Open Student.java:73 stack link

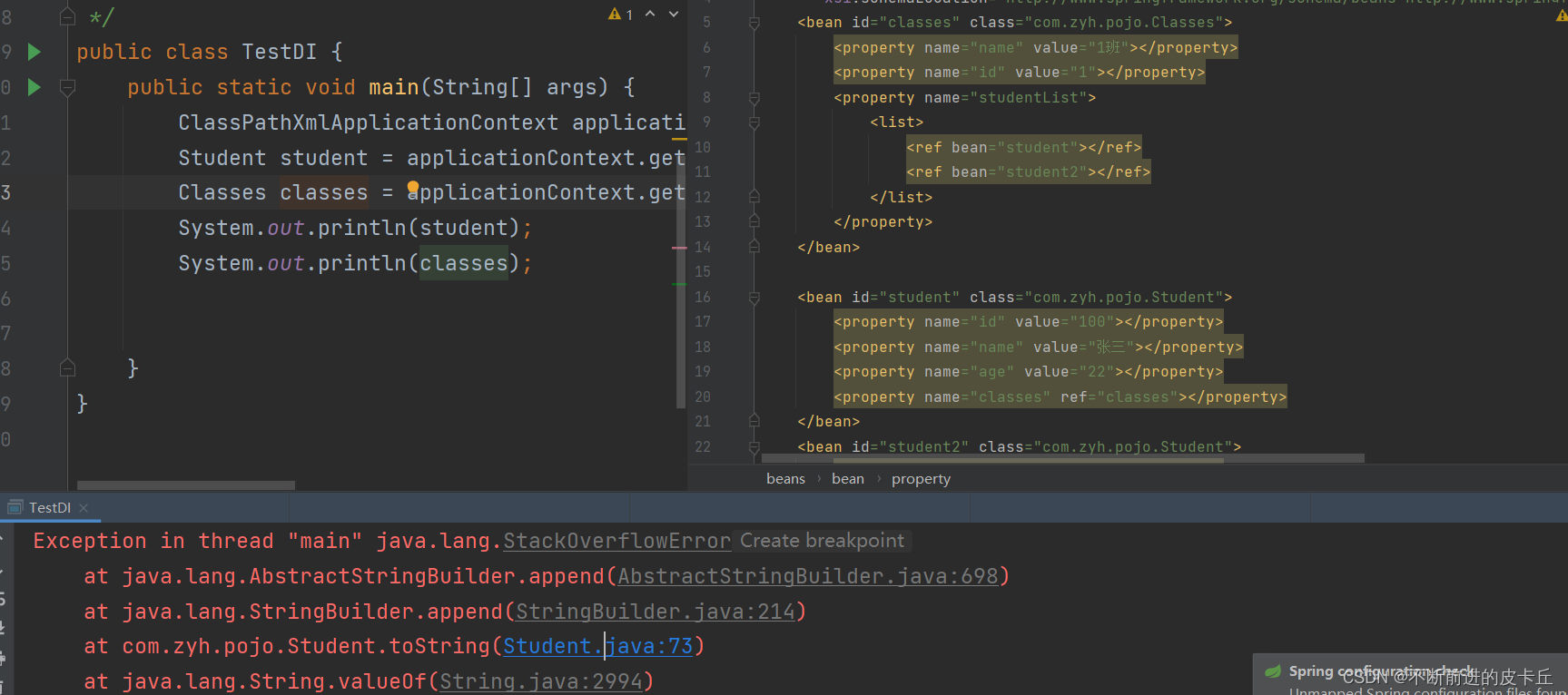click(598, 646)
